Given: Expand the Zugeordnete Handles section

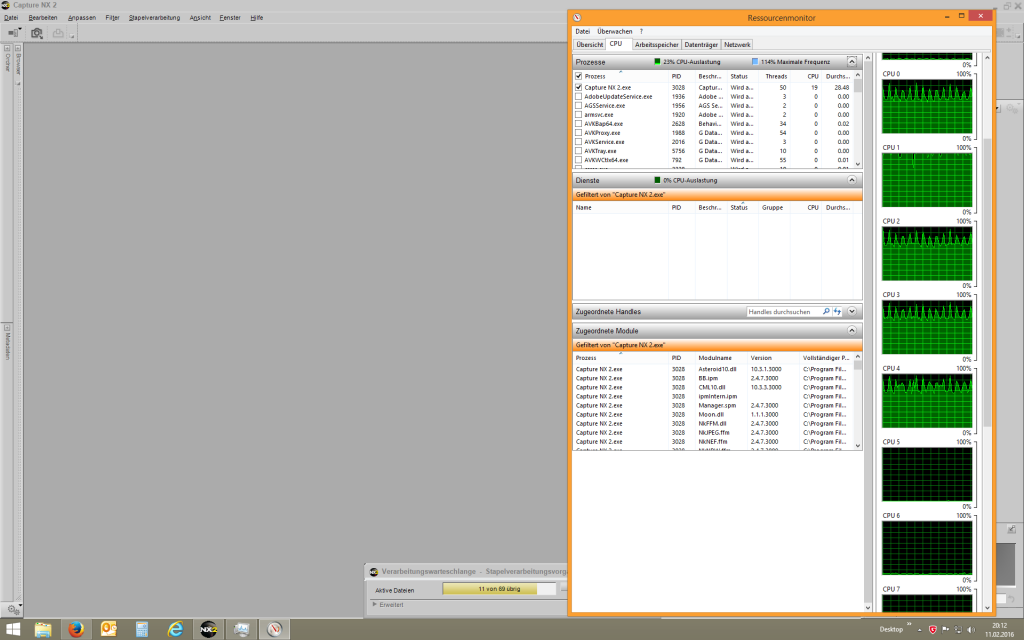Looking at the screenshot, I should point(852,312).
